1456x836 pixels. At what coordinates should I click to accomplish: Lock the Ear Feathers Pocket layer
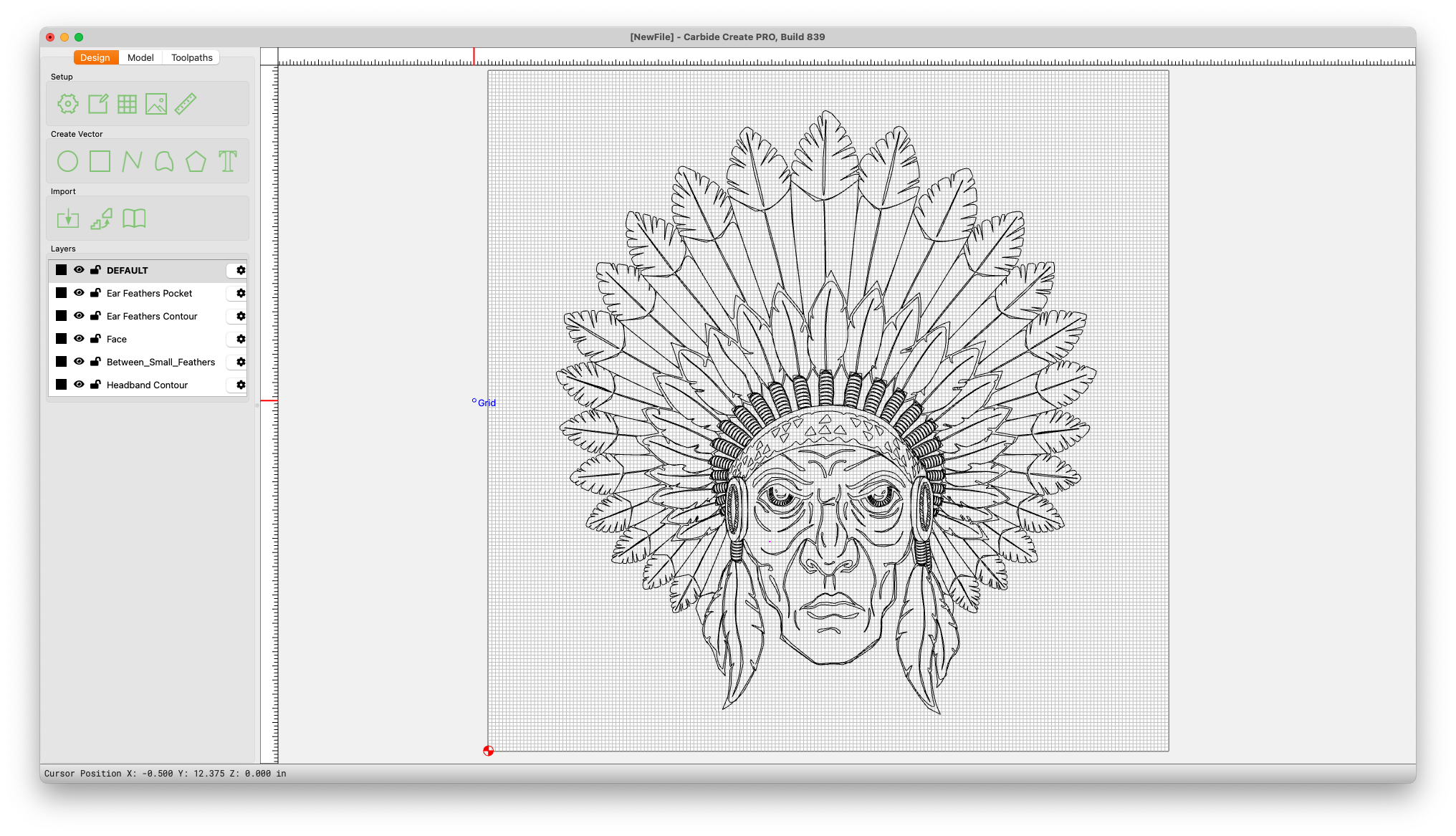(95, 293)
